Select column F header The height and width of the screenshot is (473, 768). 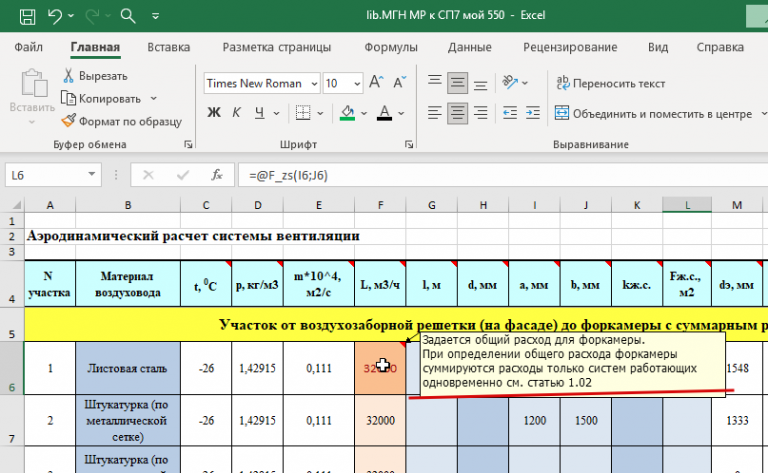[x=380, y=205]
